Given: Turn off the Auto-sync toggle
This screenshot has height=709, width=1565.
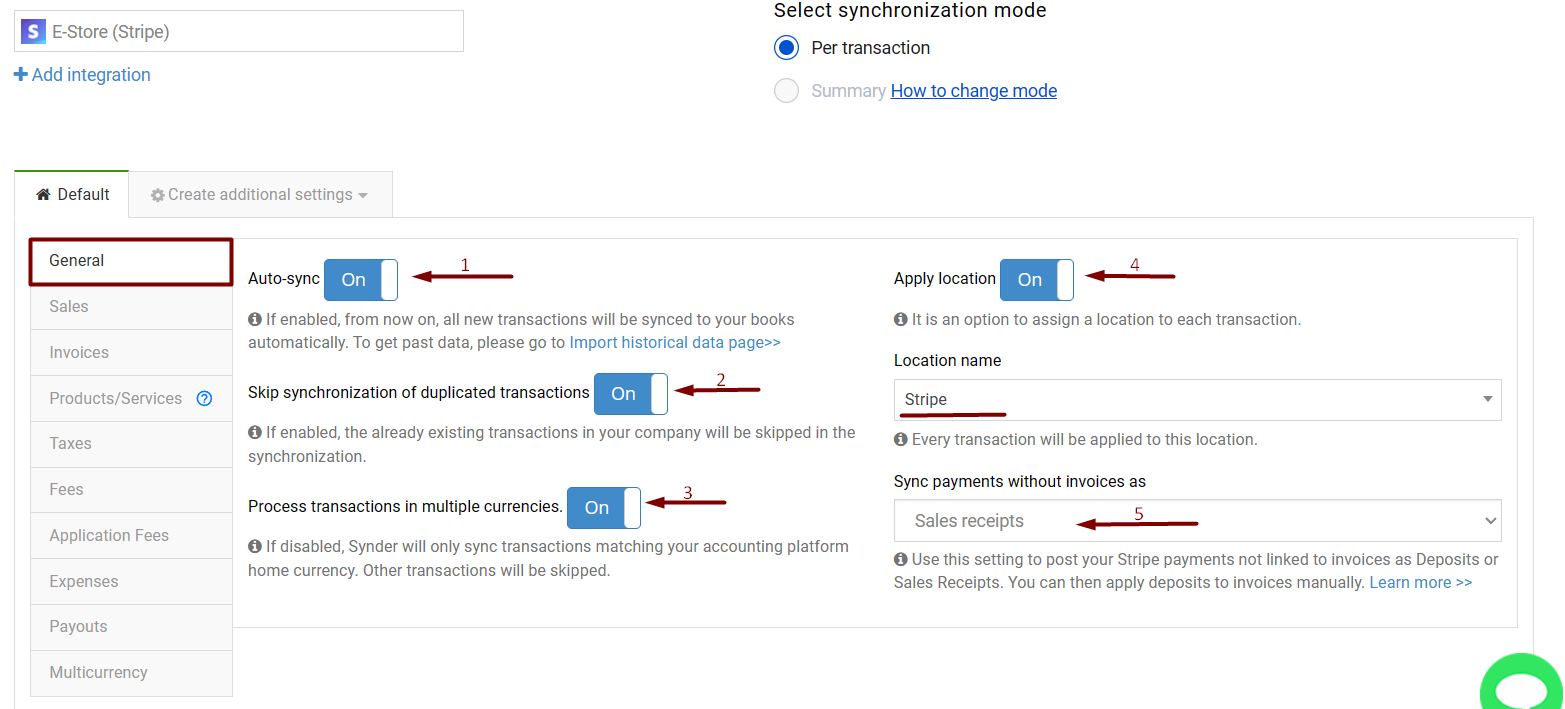Looking at the screenshot, I should click(x=360, y=280).
